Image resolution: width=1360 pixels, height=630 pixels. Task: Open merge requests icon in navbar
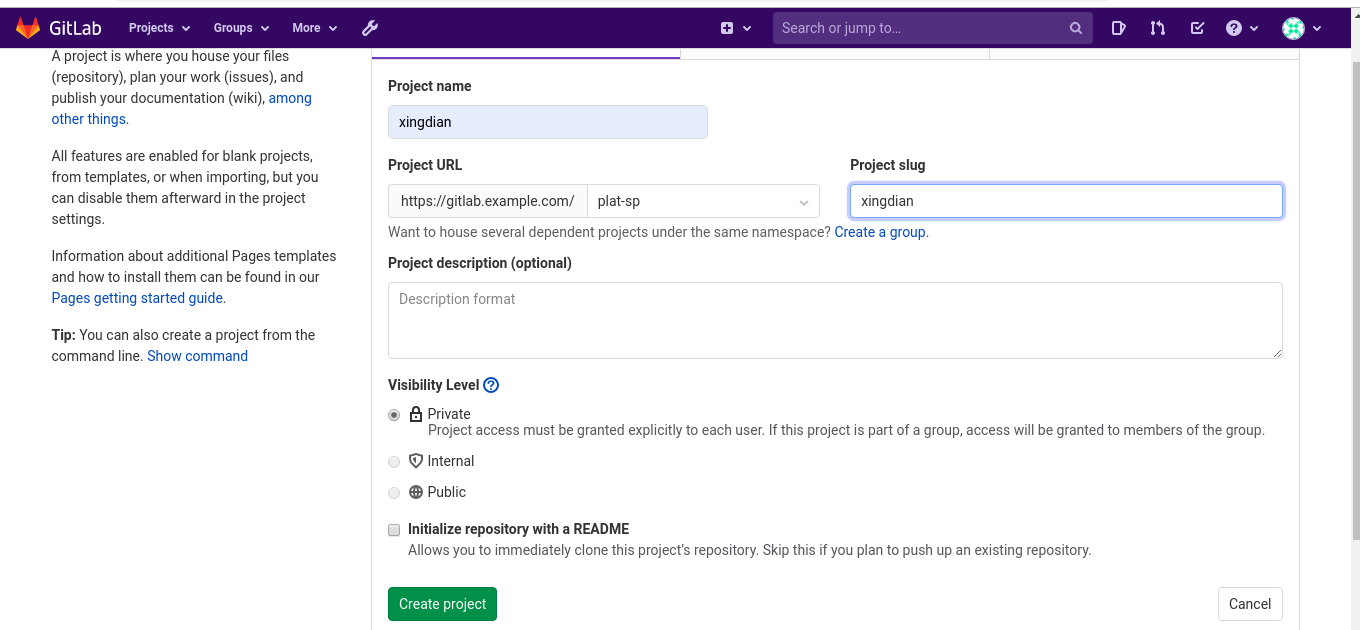click(1158, 28)
